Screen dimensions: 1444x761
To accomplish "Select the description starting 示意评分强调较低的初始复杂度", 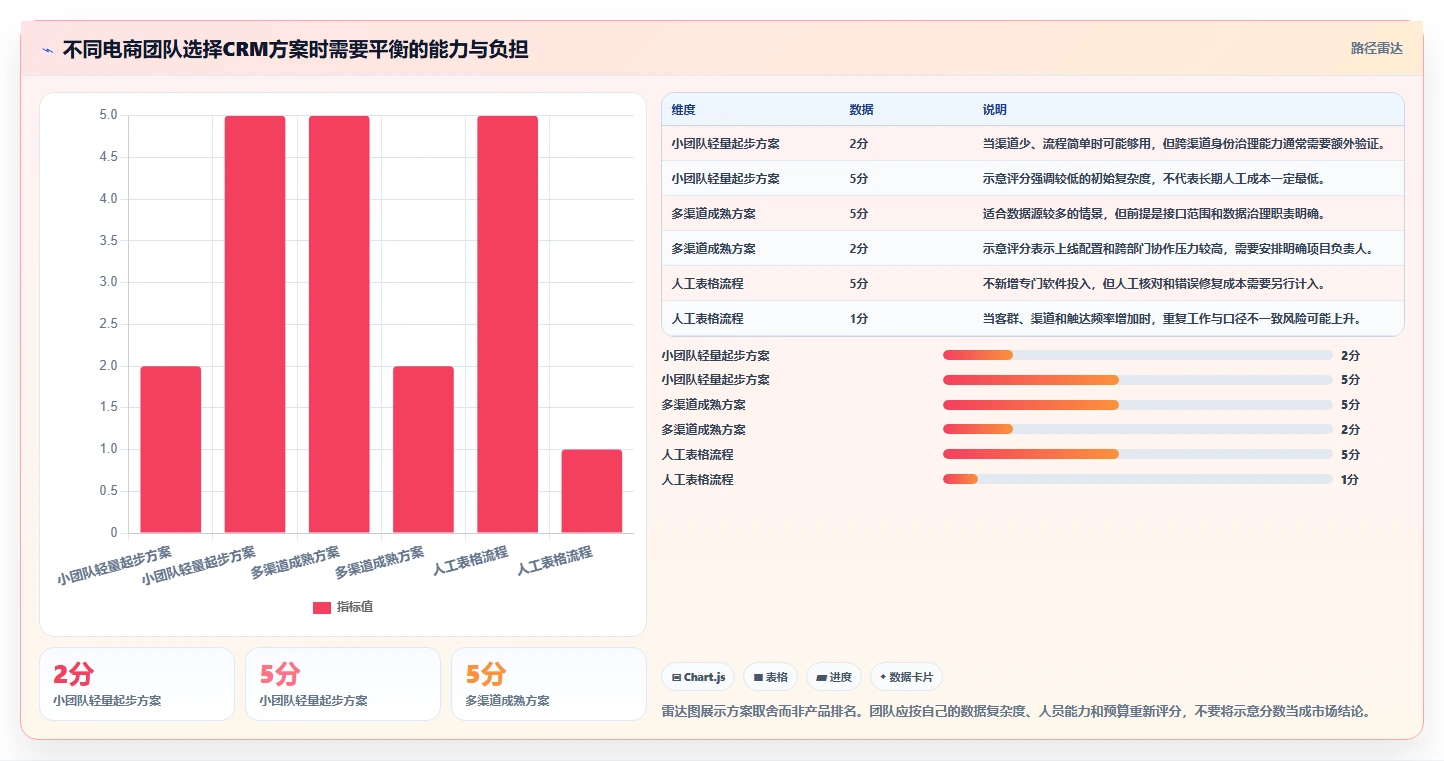I will coord(1154,179).
